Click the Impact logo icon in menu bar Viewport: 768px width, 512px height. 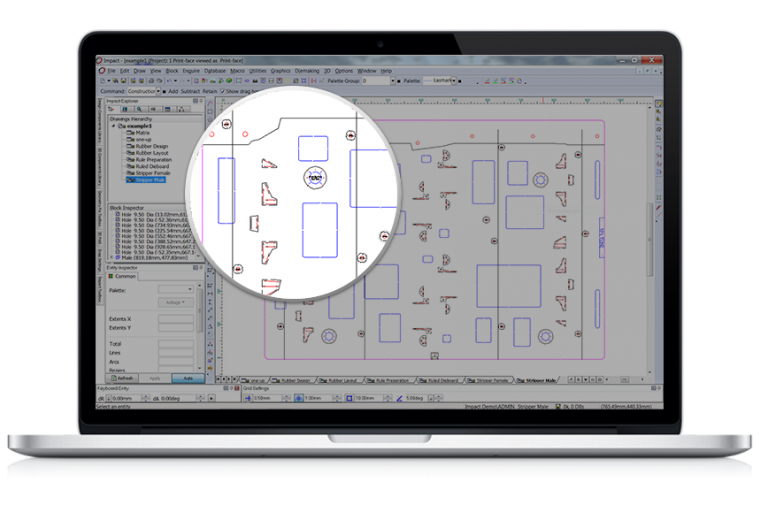(102, 71)
